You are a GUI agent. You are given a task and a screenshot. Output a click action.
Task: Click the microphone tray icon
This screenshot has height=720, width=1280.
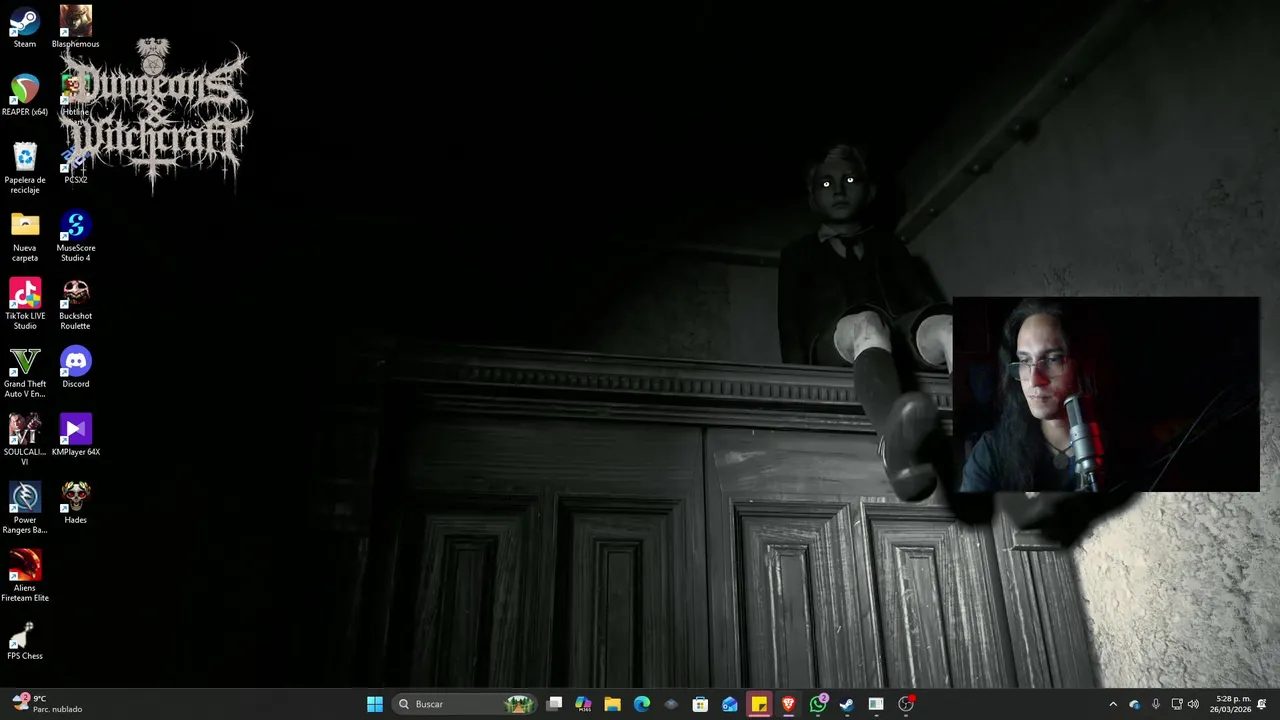tap(1156, 704)
